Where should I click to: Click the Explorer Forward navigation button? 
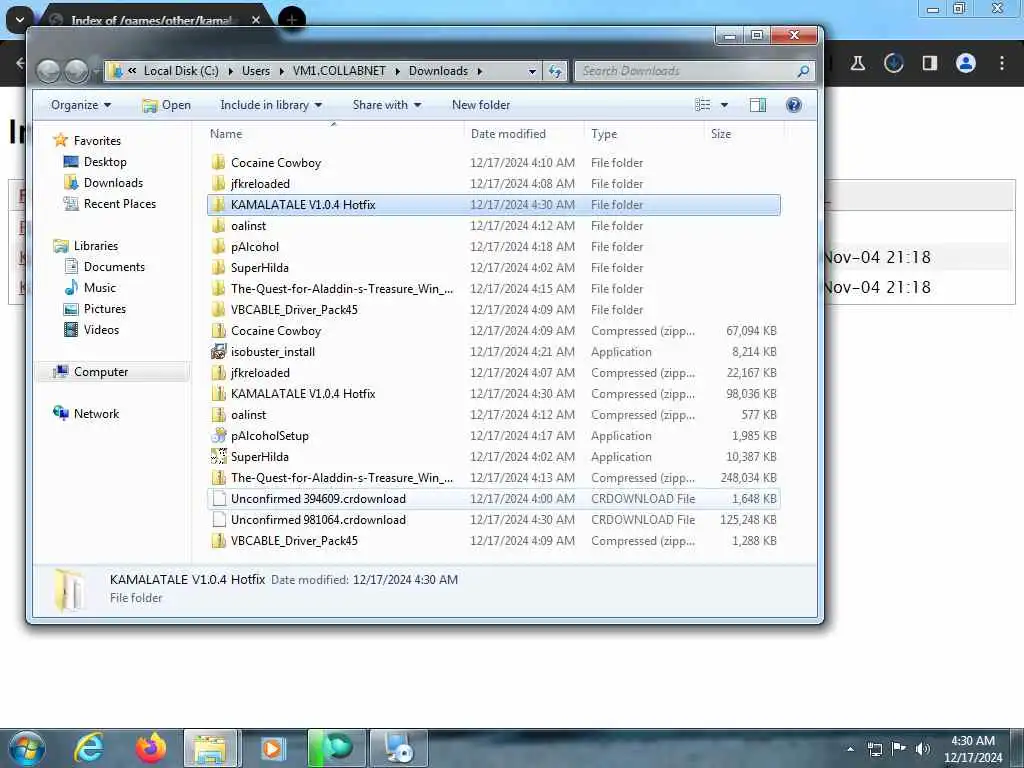(76, 71)
